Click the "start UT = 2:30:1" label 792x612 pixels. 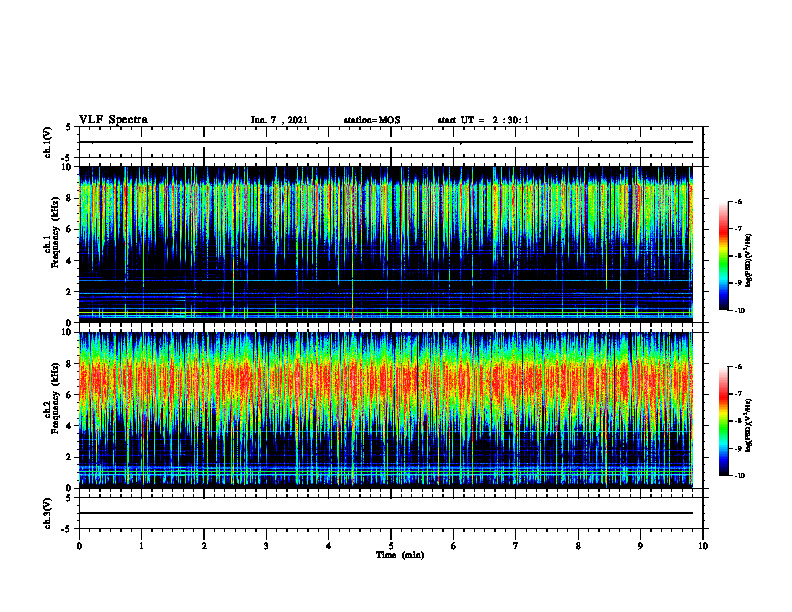point(483,120)
